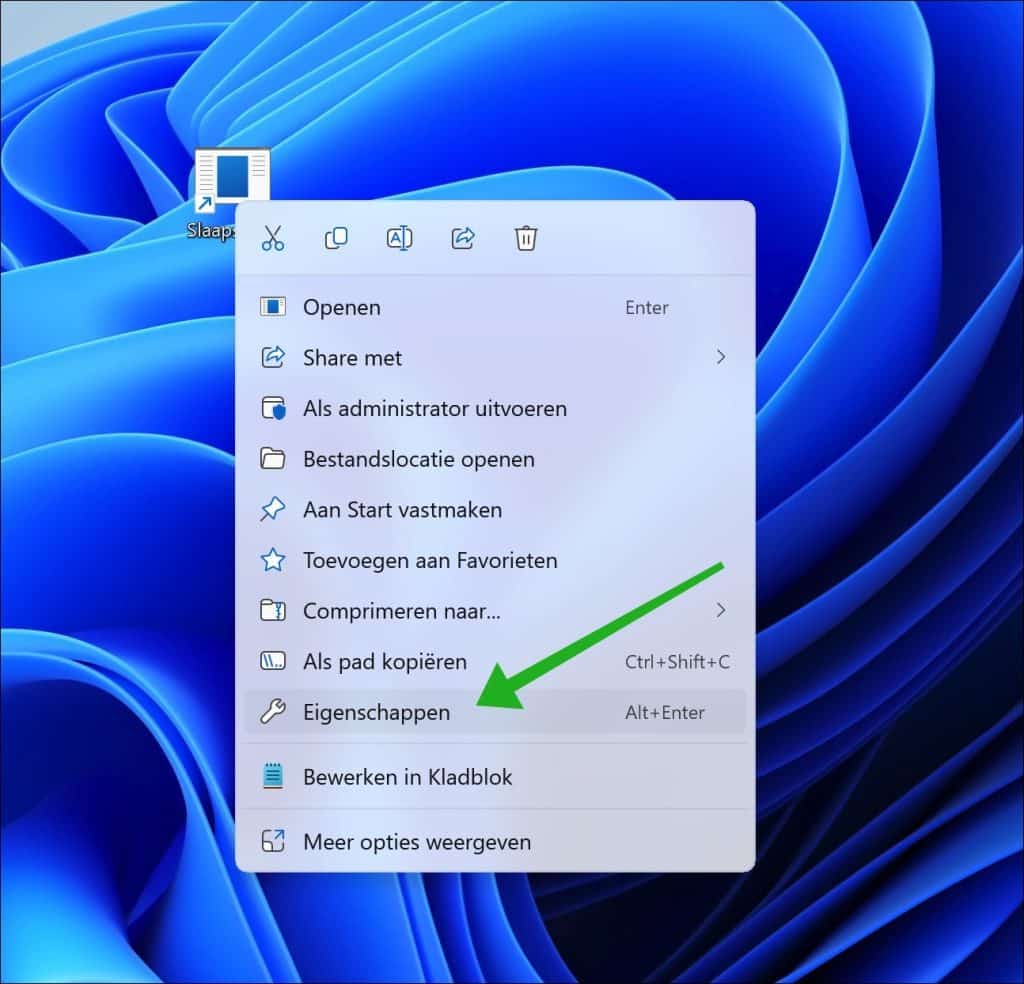
Task: Select Bewerken in Kladblok
Action: pyautogui.click(x=495, y=776)
